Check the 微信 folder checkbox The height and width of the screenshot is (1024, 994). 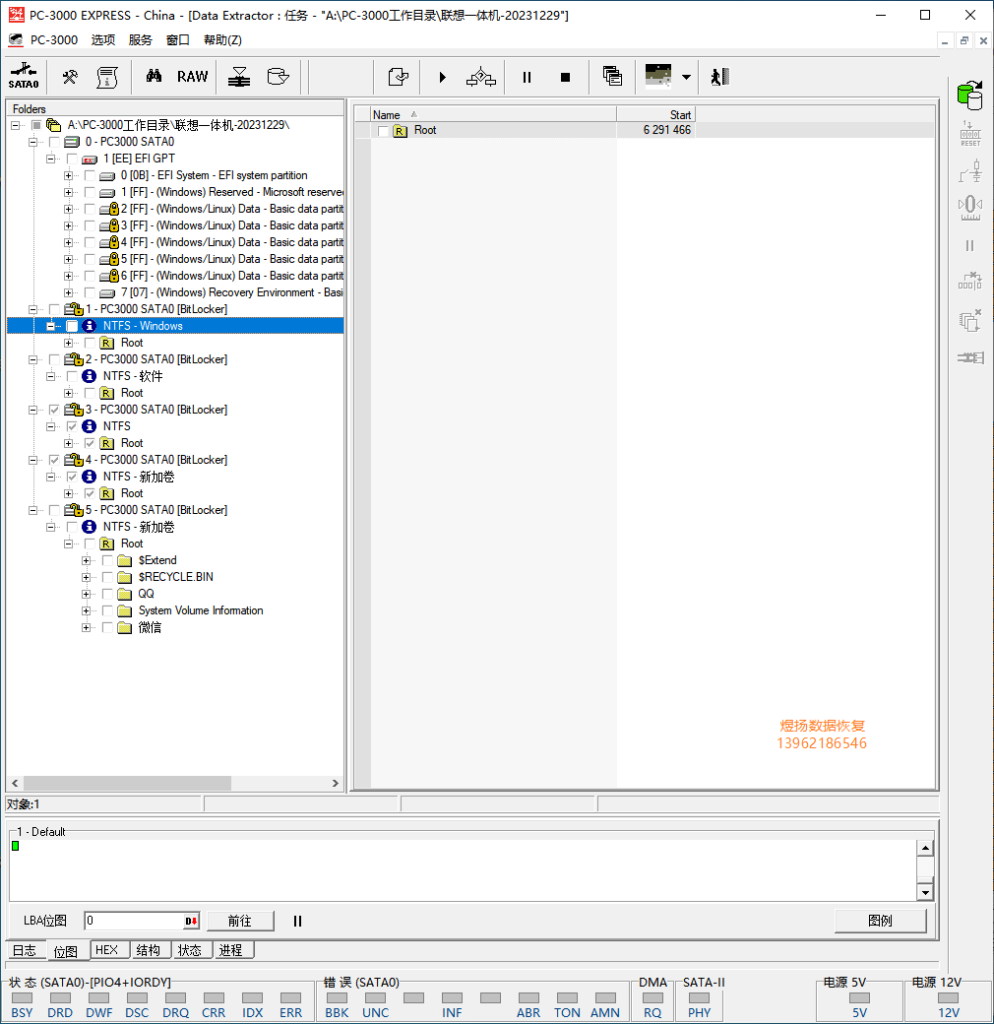[107, 628]
